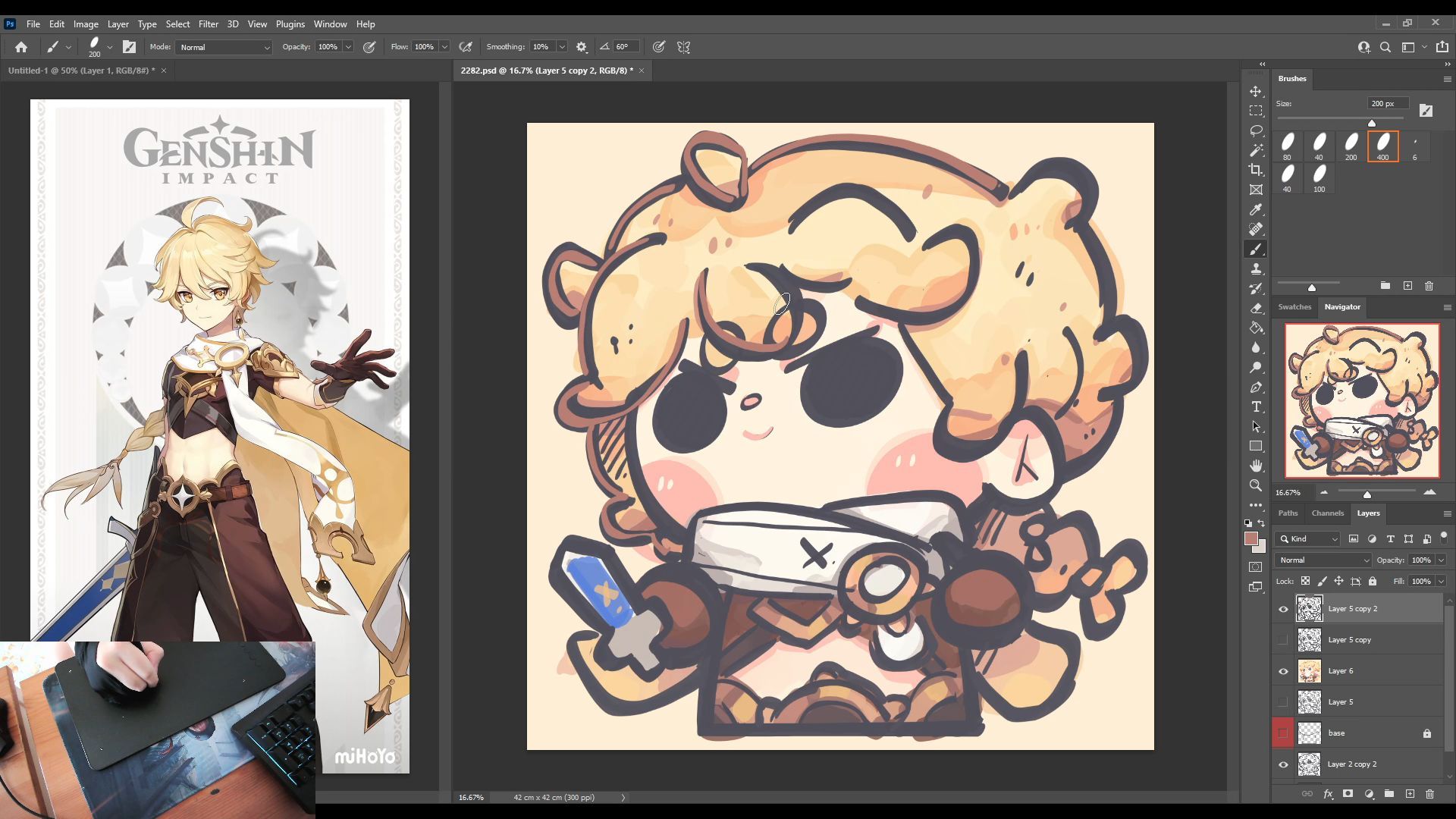Expand the Smoothing value dropdown
This screenshot has height=819, width=1456.
click(x=562, y=47)
